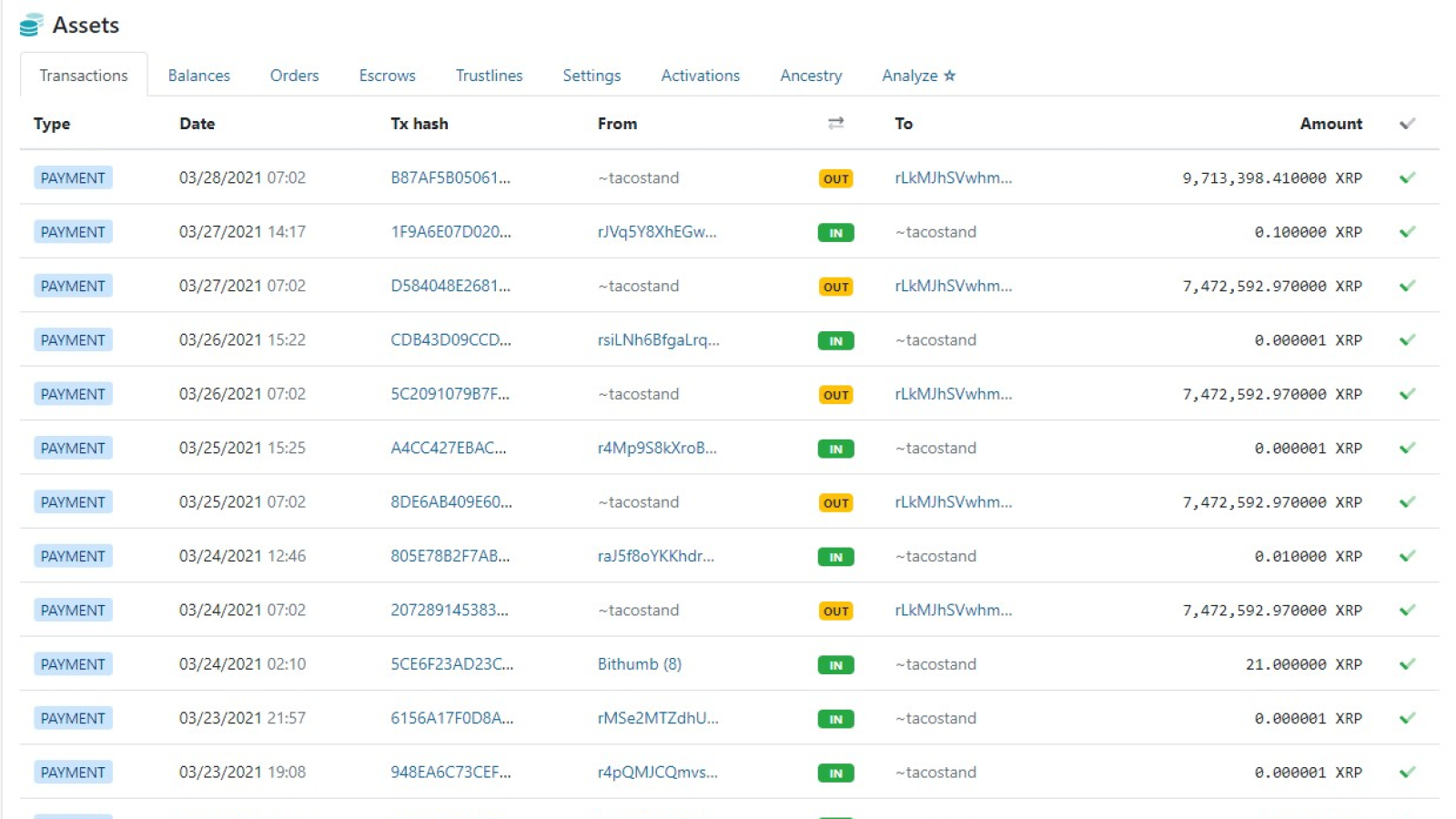1456x819 pixels.
Task: Open recipient rLkMJhSVwhm... on 03/24/2021 07:02 row
Action: coord(953,610)
